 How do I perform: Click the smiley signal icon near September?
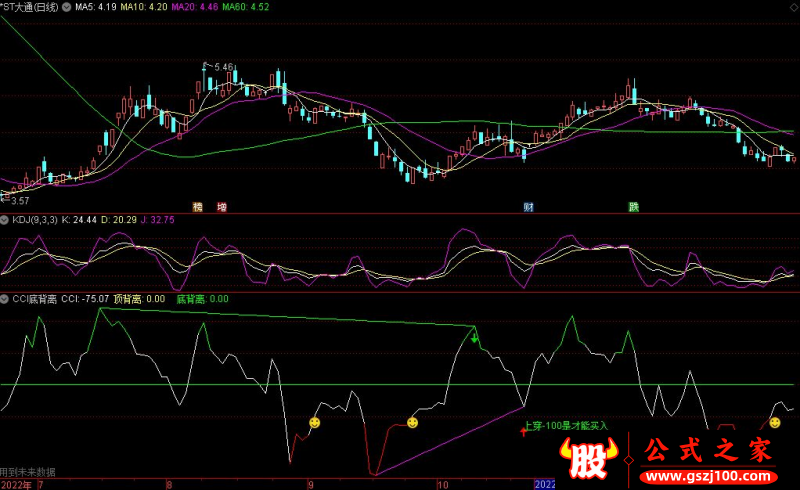click(x=315, y=423)
